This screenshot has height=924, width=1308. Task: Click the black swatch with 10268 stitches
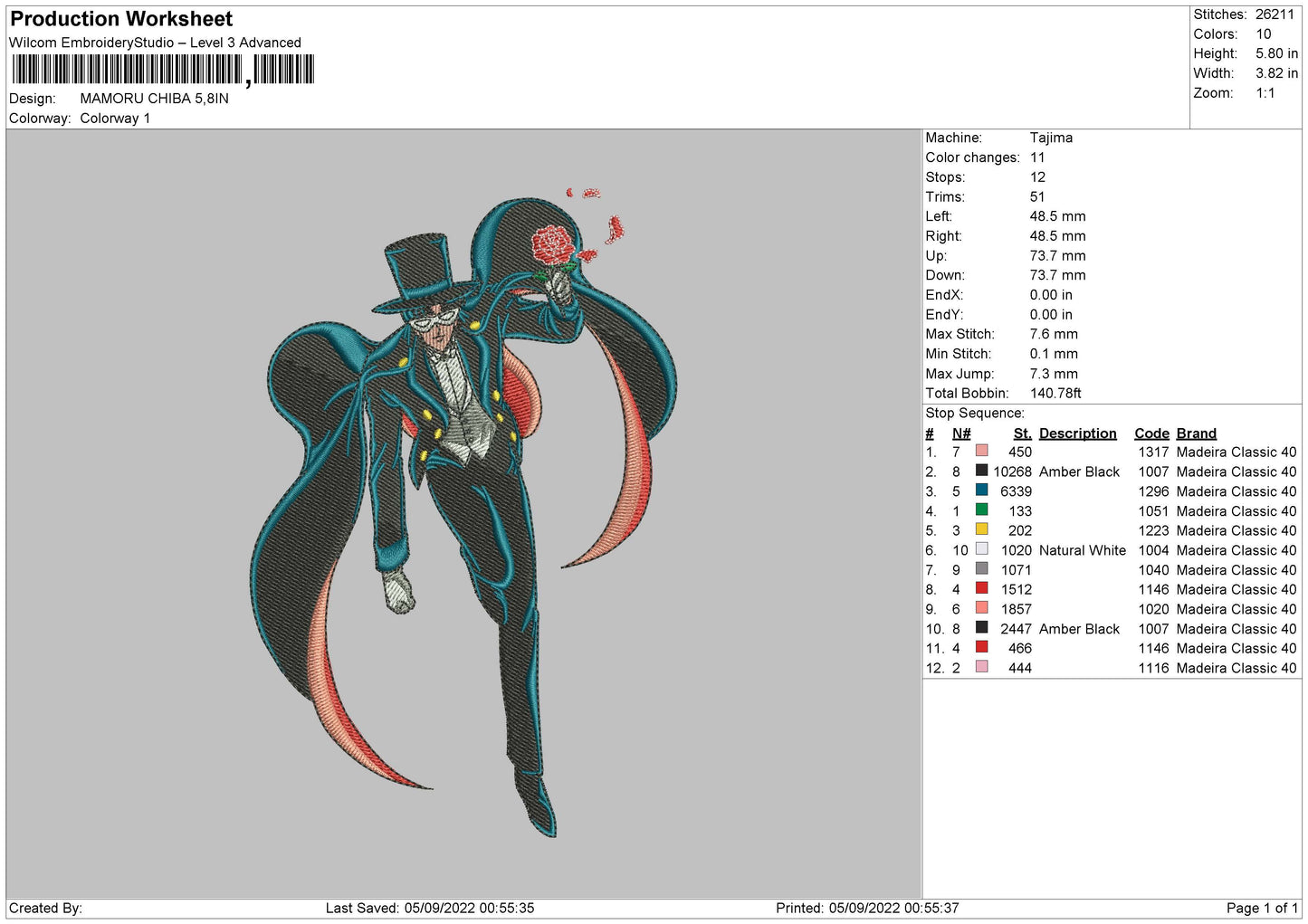[981, 471]
